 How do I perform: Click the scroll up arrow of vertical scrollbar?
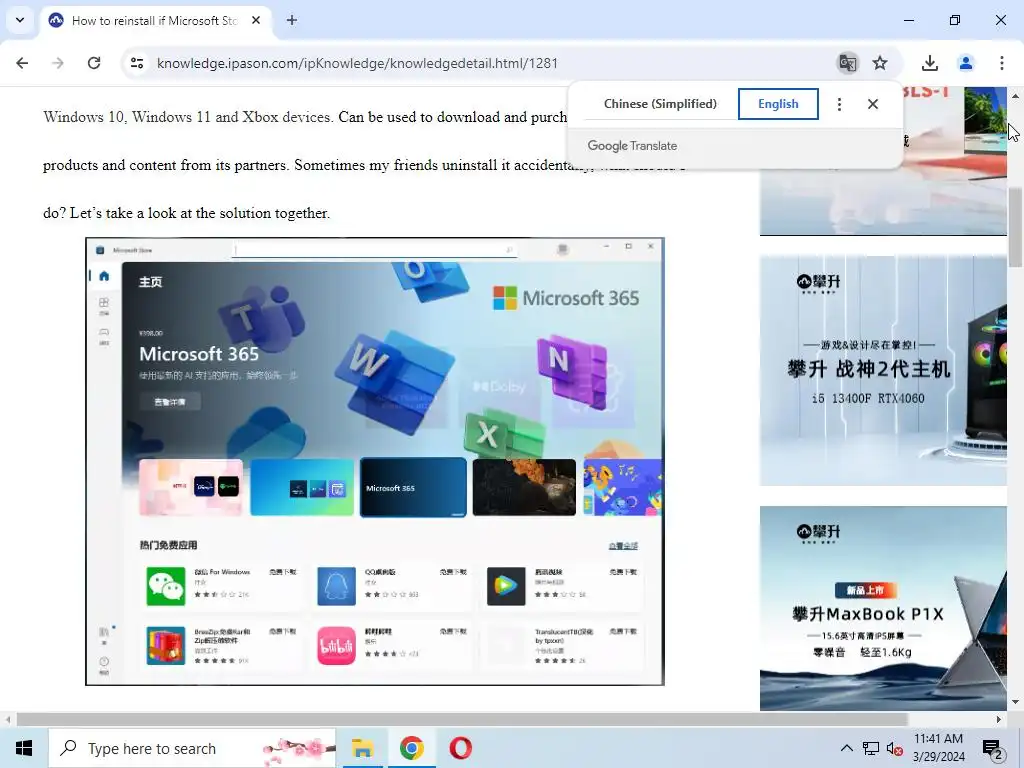pos(1015,95)
